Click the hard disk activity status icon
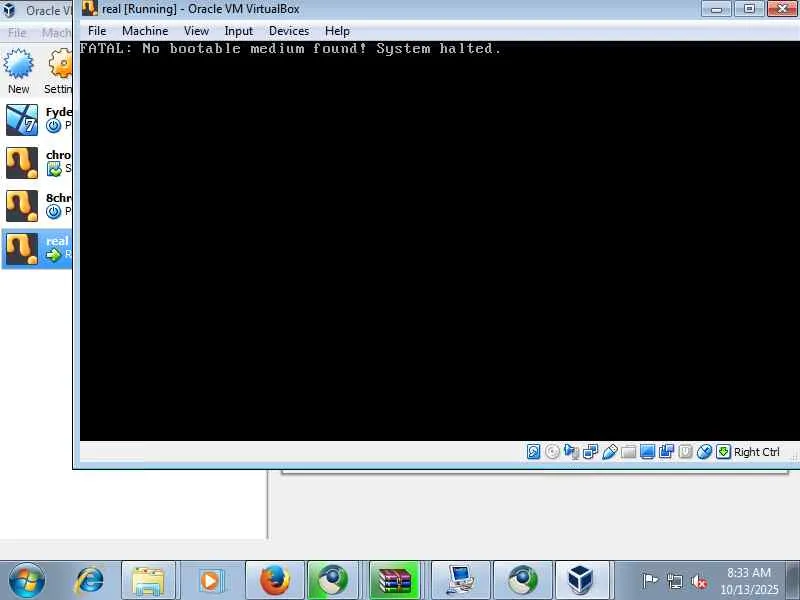This screenshot has height=600, width=800. tap(533, 452)
